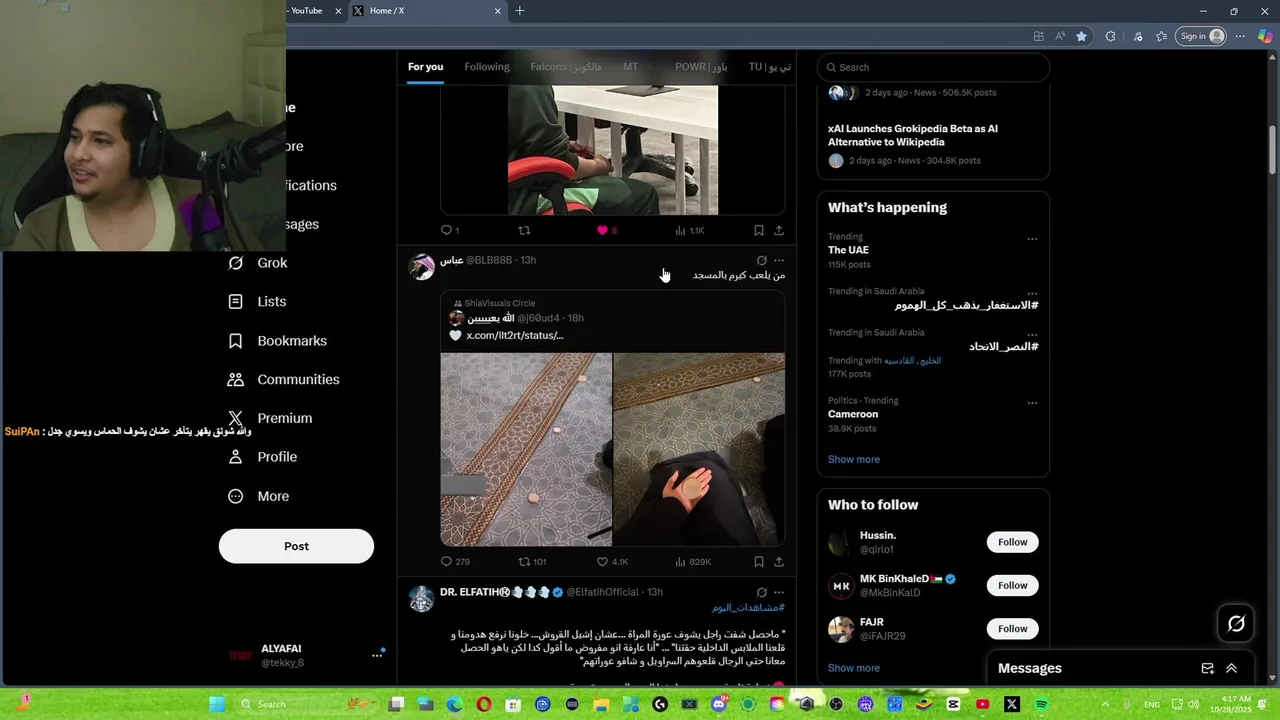Open the More menu in sidebar

pyautogui.click(x=259, y=496)
